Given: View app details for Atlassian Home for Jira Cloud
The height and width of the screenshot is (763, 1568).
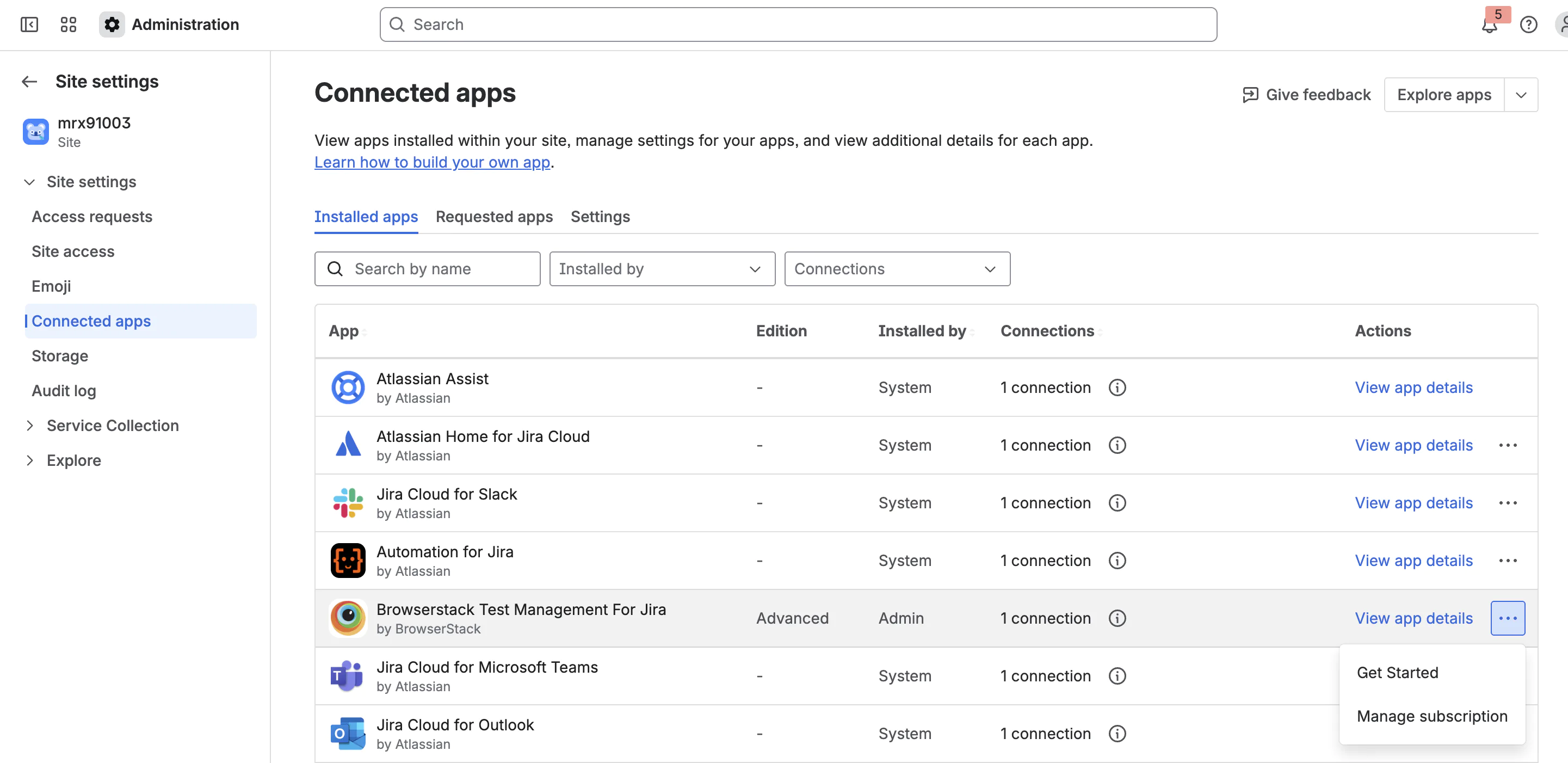Looking at the screenshot, I should coord(1413,445).
